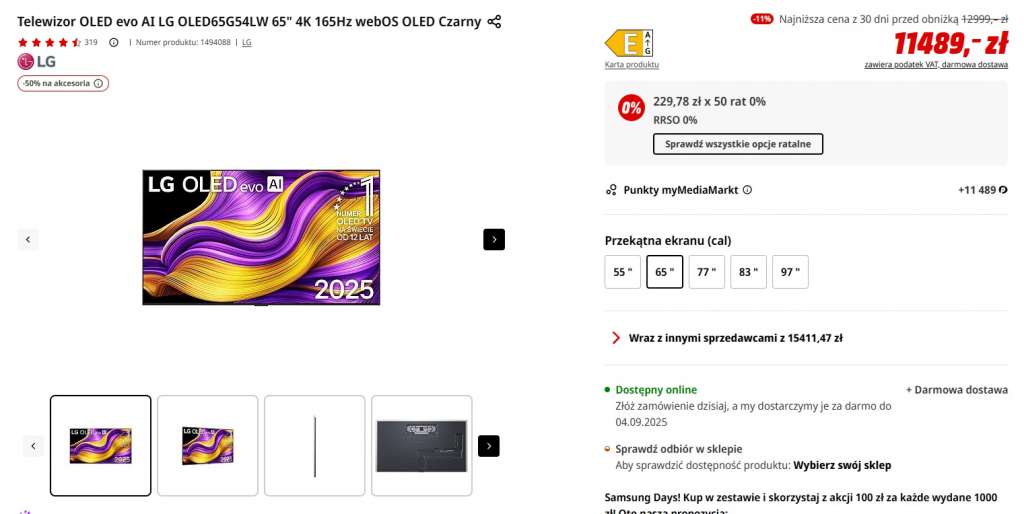
Task: Choose the 97" screen diagonal
Action: [790, 272]
